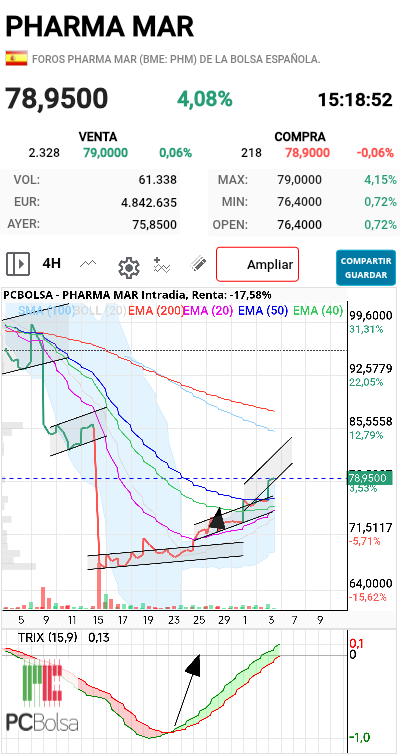Screen dimensions: 400x754
Task: Click the MAX value 79,0000
Action: pyautogui.click(x=300, y=180)
